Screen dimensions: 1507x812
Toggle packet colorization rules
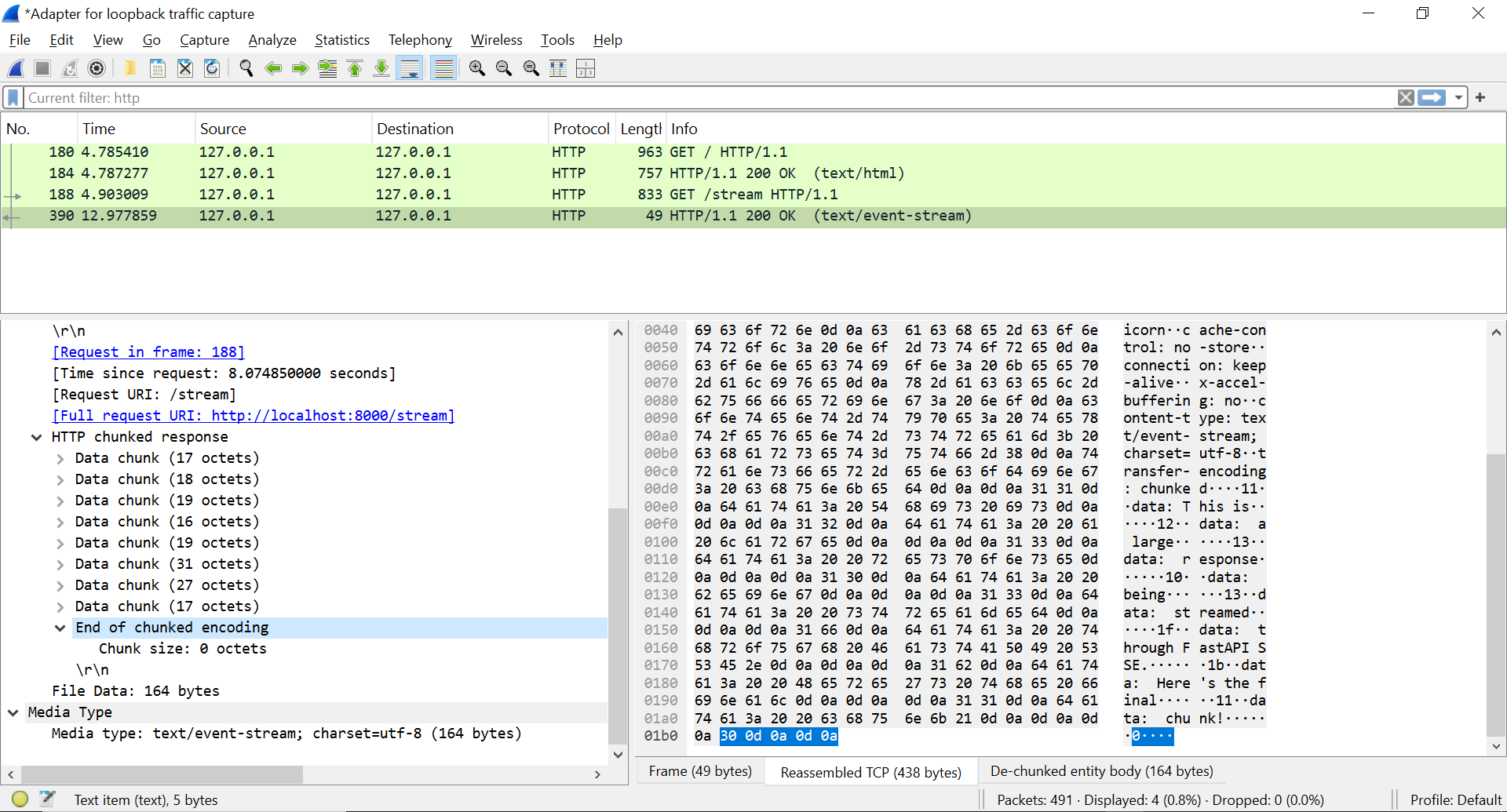pos(444,69)
